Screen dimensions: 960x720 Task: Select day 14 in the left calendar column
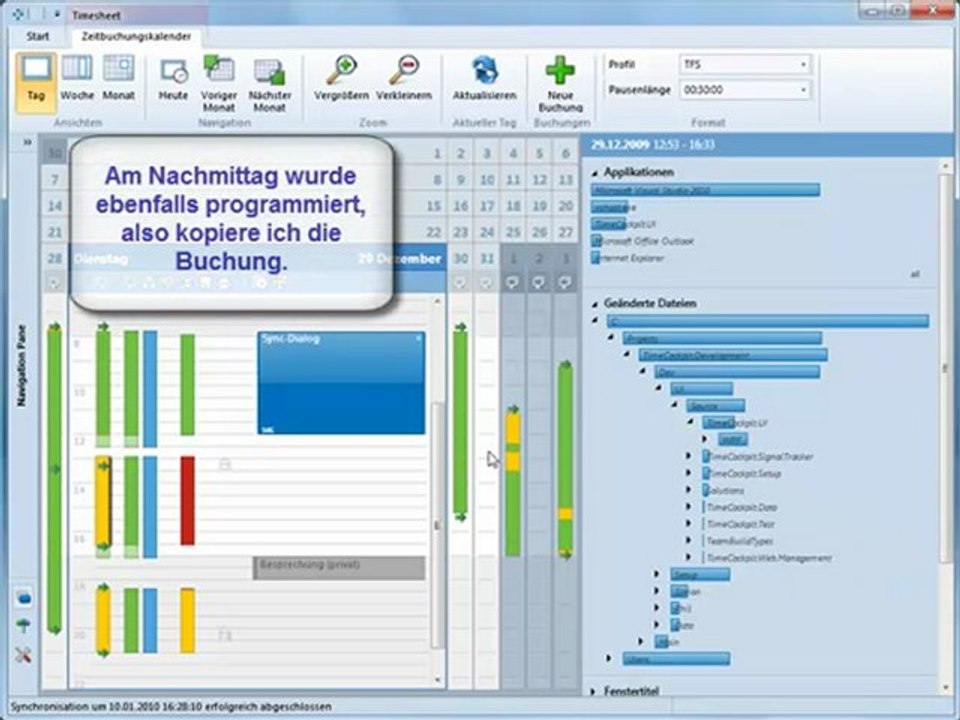click(54, 206)
